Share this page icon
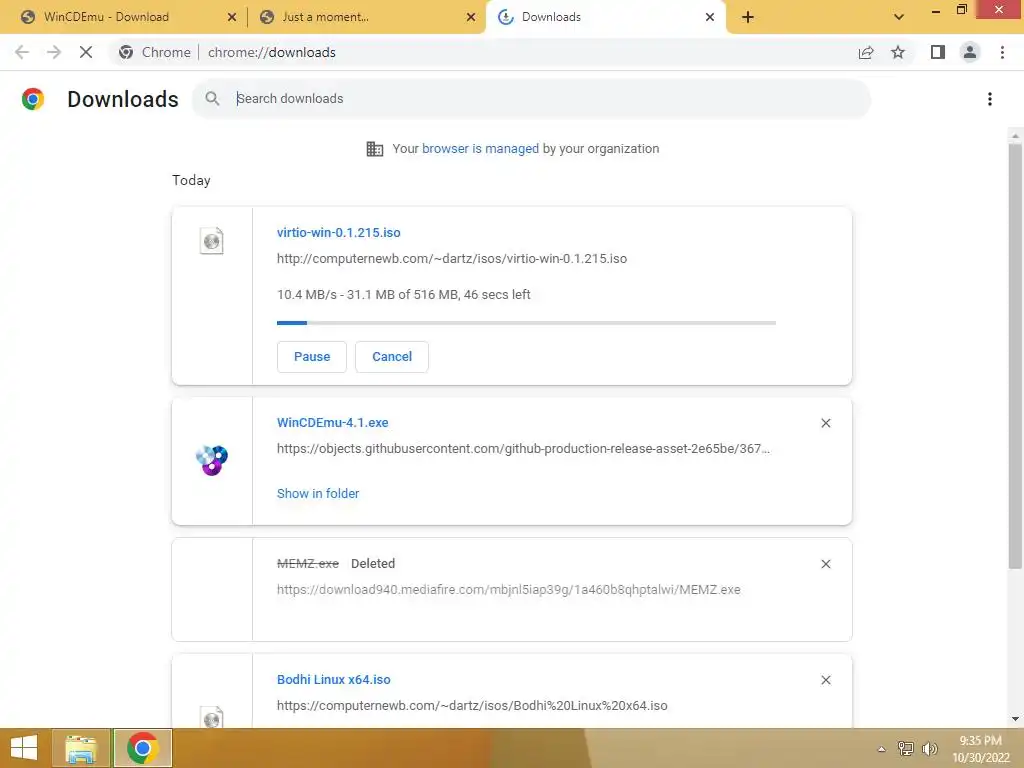 tap(866, 52)
